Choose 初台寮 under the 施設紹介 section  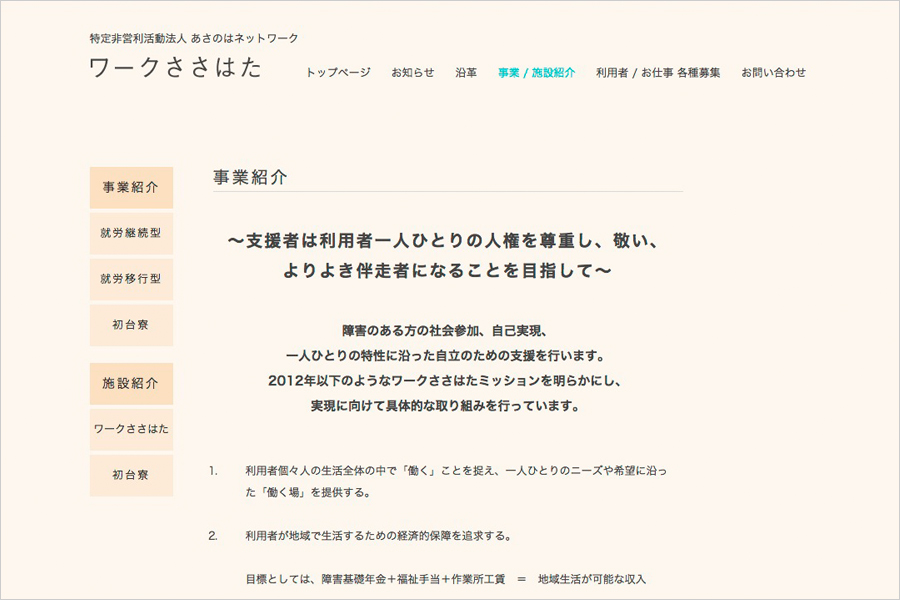[131, 475]
